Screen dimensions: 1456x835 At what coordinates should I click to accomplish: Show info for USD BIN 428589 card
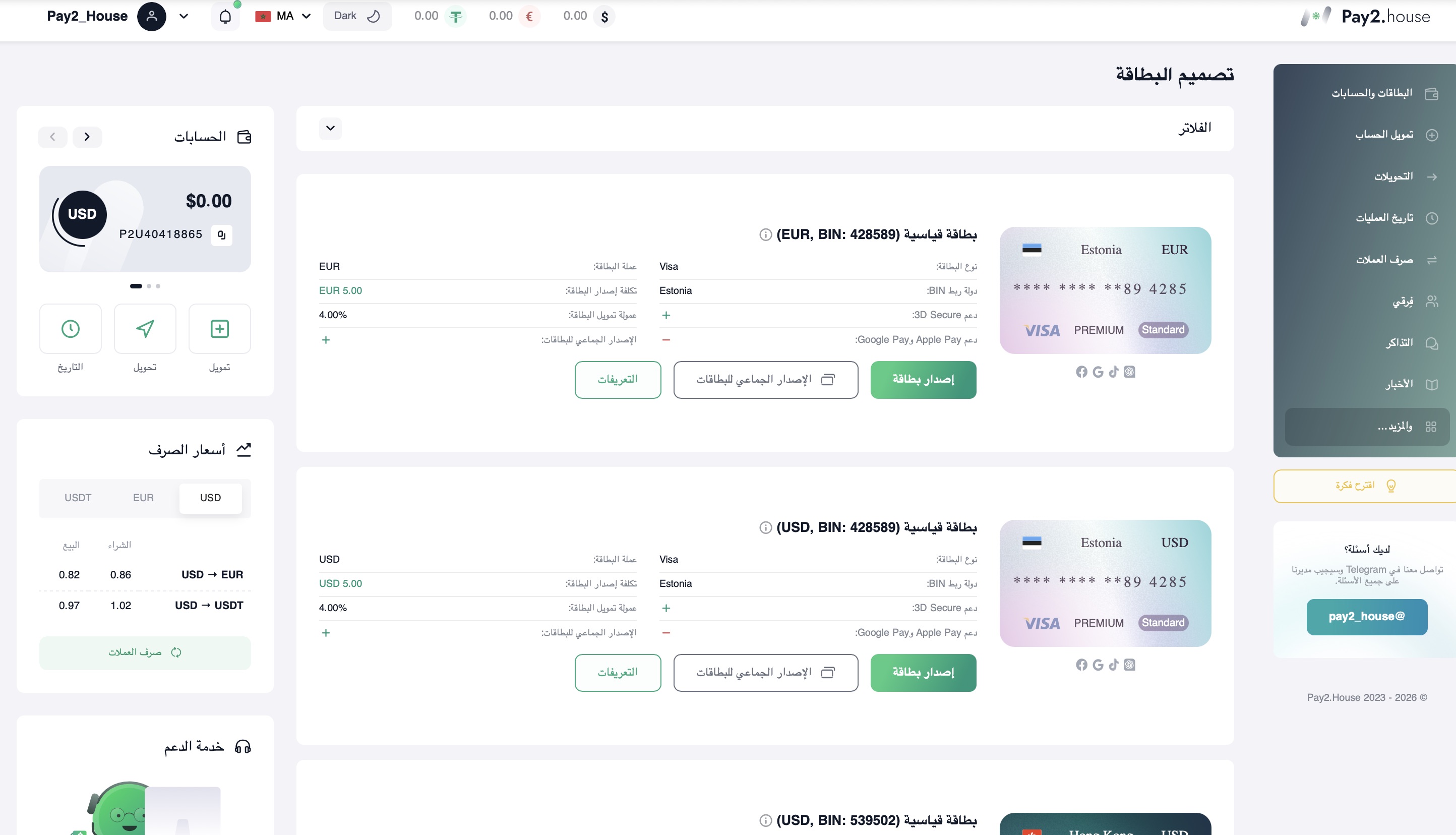(x=765, y=527)
